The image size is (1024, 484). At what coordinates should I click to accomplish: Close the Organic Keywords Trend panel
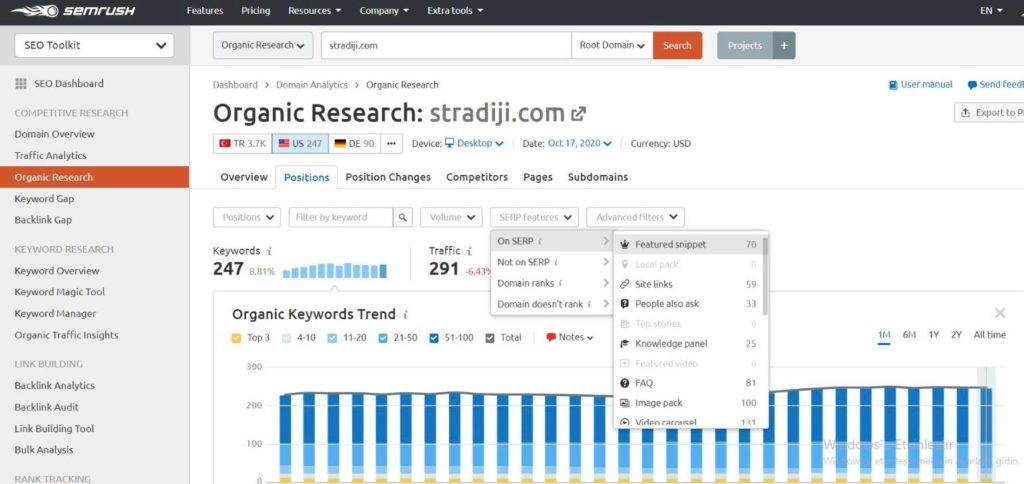coord(999,314)
